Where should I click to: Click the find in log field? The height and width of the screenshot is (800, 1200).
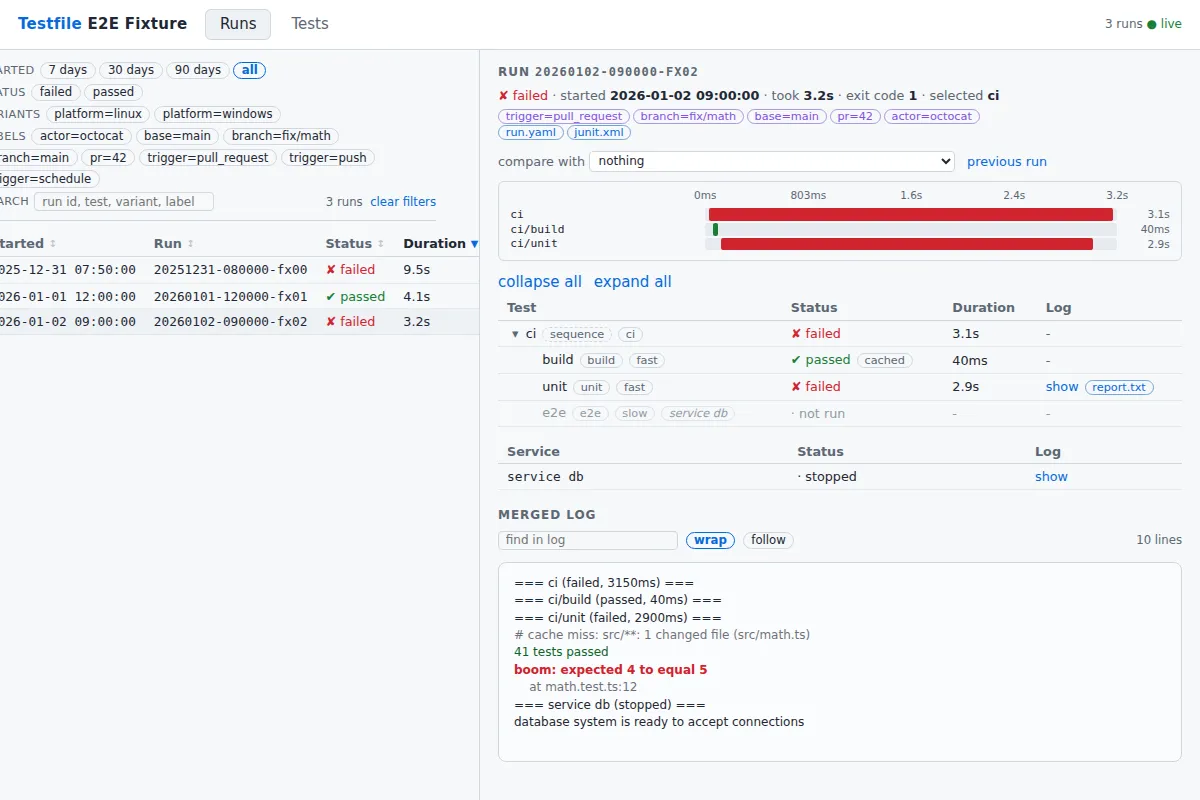click(x=588, y=540)
